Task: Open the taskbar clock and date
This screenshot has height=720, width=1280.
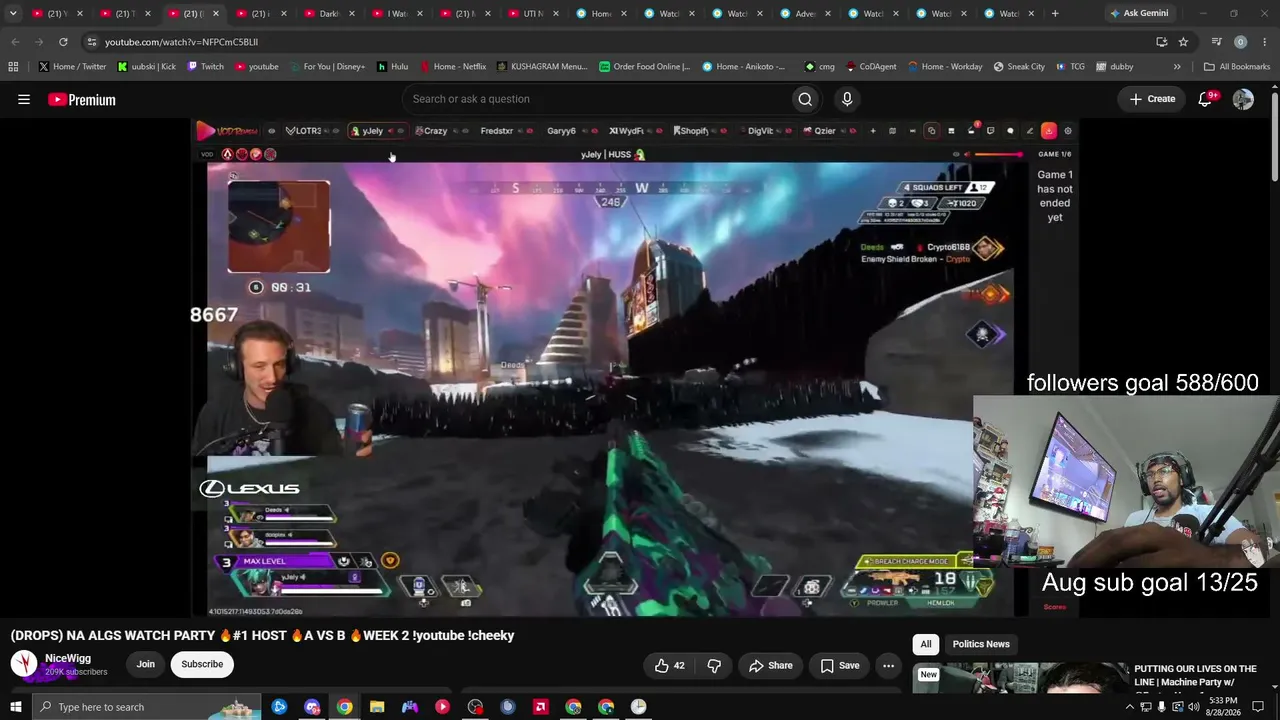Action: [1223, 707]
